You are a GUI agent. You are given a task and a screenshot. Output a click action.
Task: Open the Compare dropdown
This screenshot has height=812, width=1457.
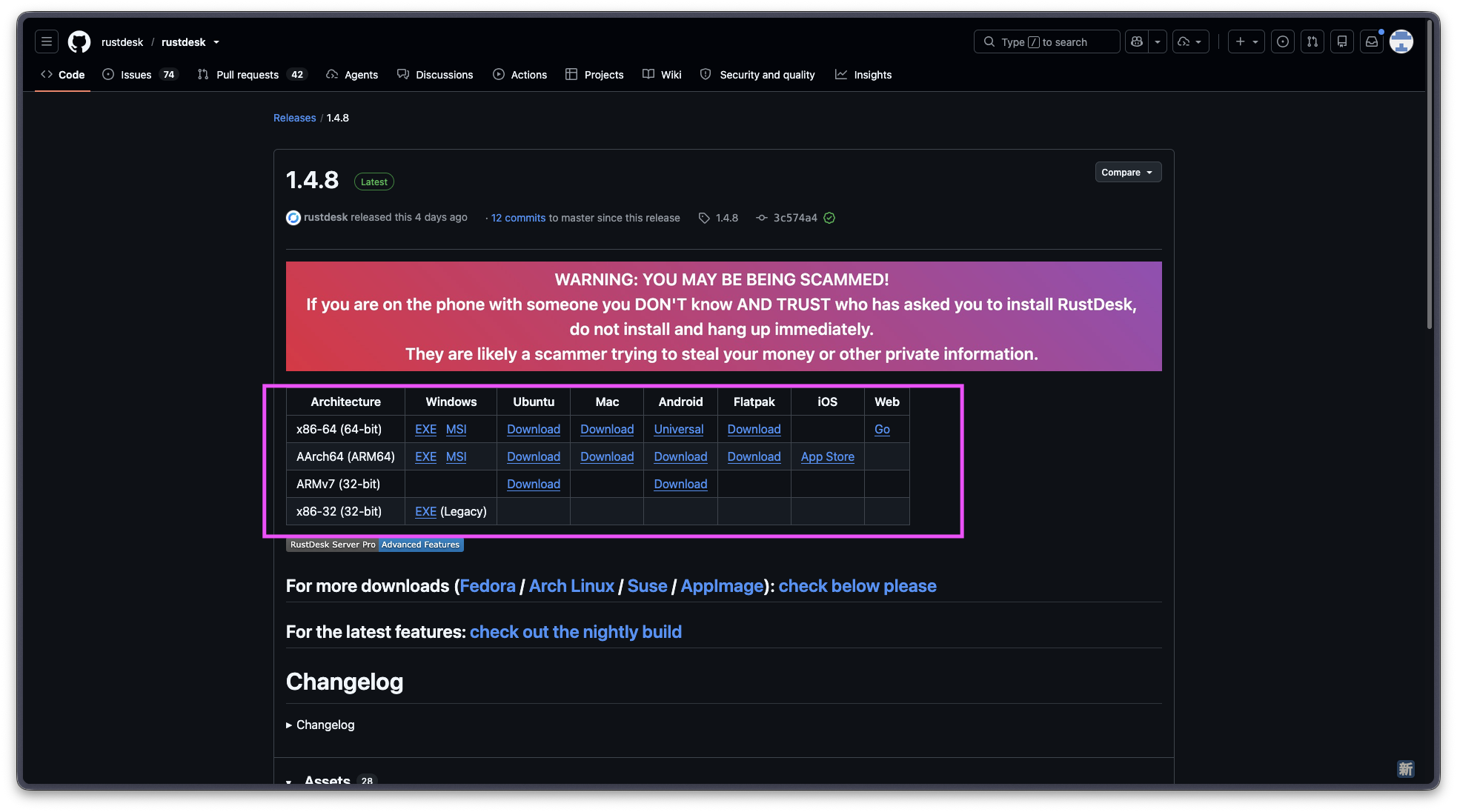click(x=1128, y=172)
